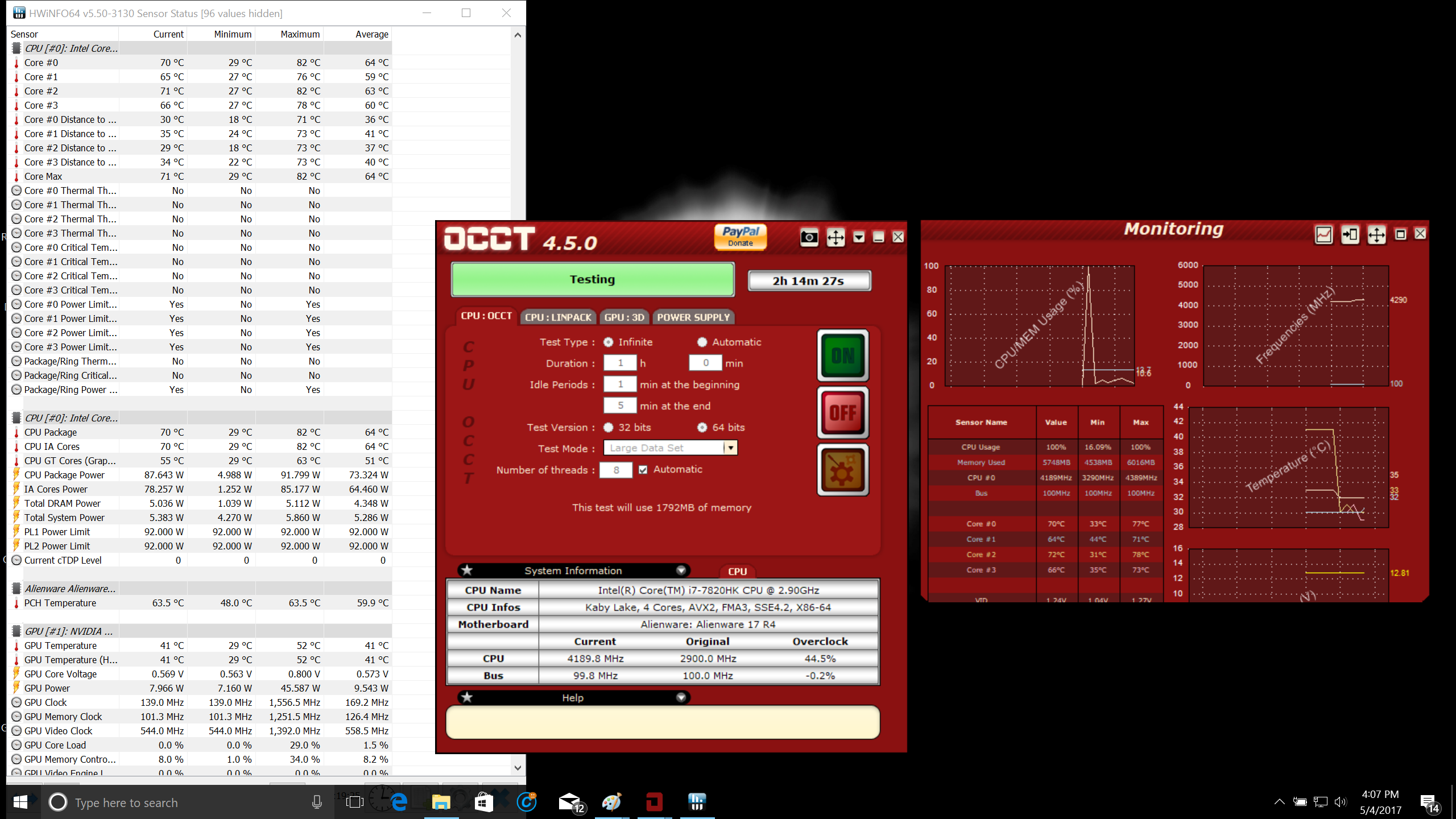This screenshot has width=1456, height=819.
Task: Click the CPU/MEM Usage graph in Monitoring
Action: 1040,326
